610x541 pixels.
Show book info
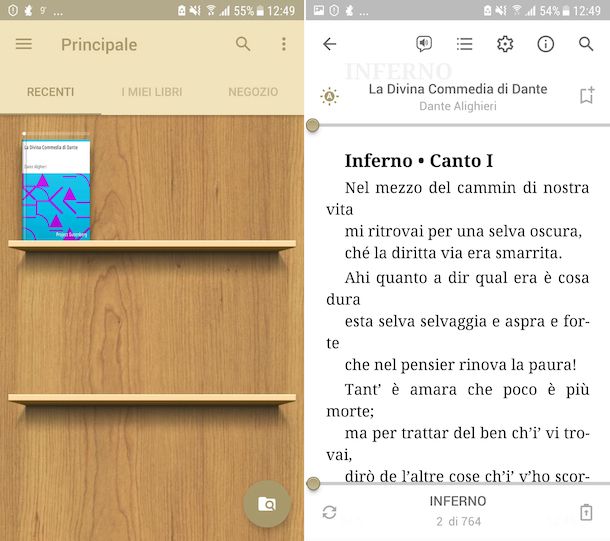tap(545, 44)
